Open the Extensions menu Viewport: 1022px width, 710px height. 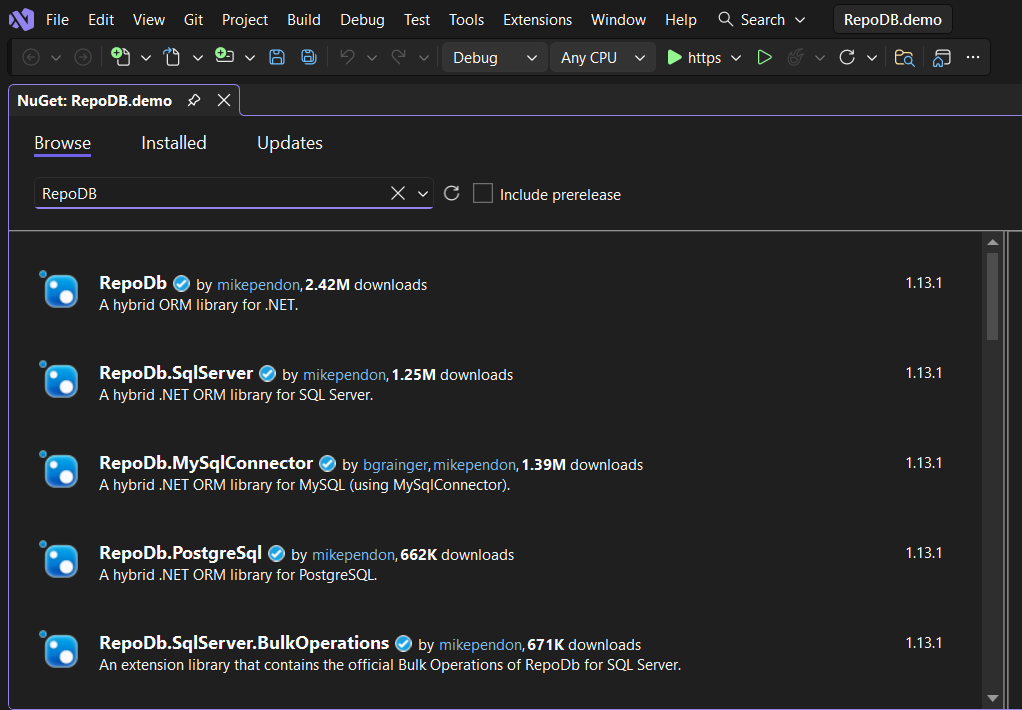tap(537, 20)
